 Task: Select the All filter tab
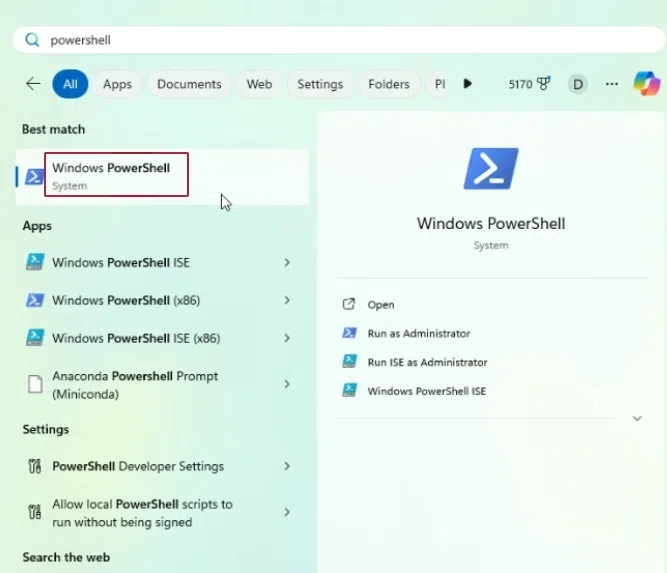tap(70, 84)
